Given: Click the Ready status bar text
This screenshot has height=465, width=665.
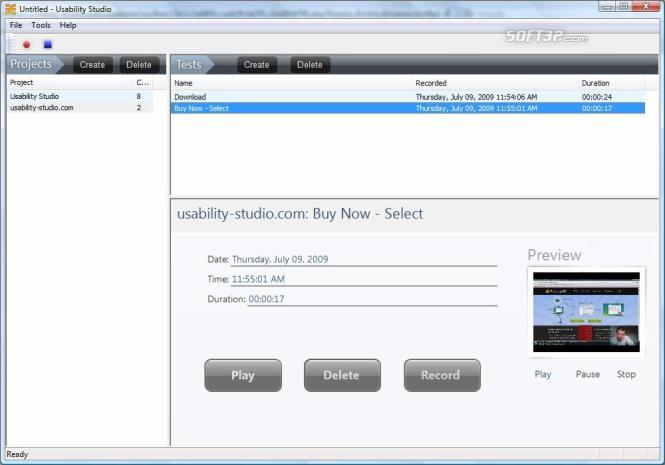Looking at the screenshot, I should point(17,454).
